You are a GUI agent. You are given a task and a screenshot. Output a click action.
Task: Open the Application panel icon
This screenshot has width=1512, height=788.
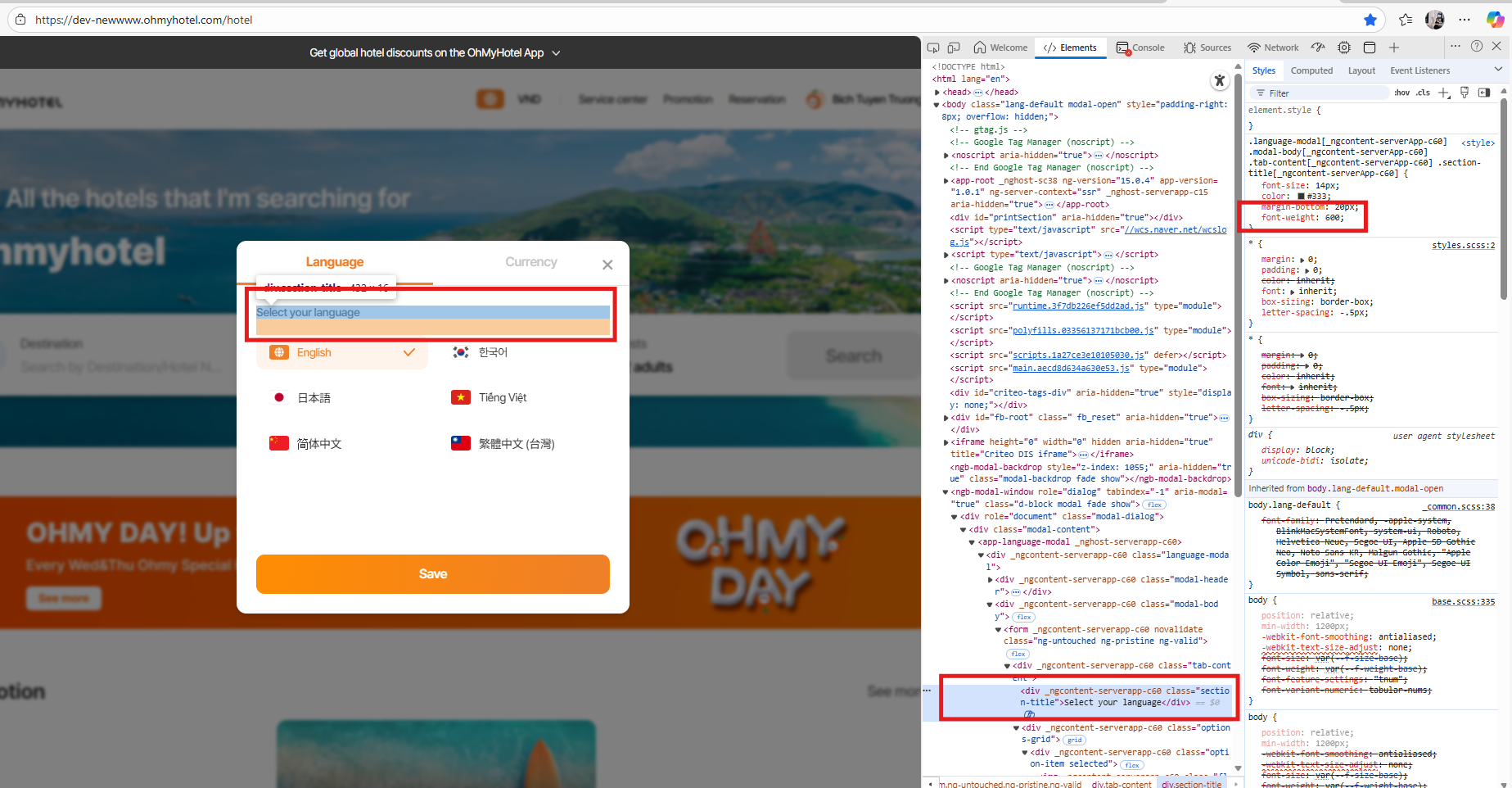pos(1370,48)
